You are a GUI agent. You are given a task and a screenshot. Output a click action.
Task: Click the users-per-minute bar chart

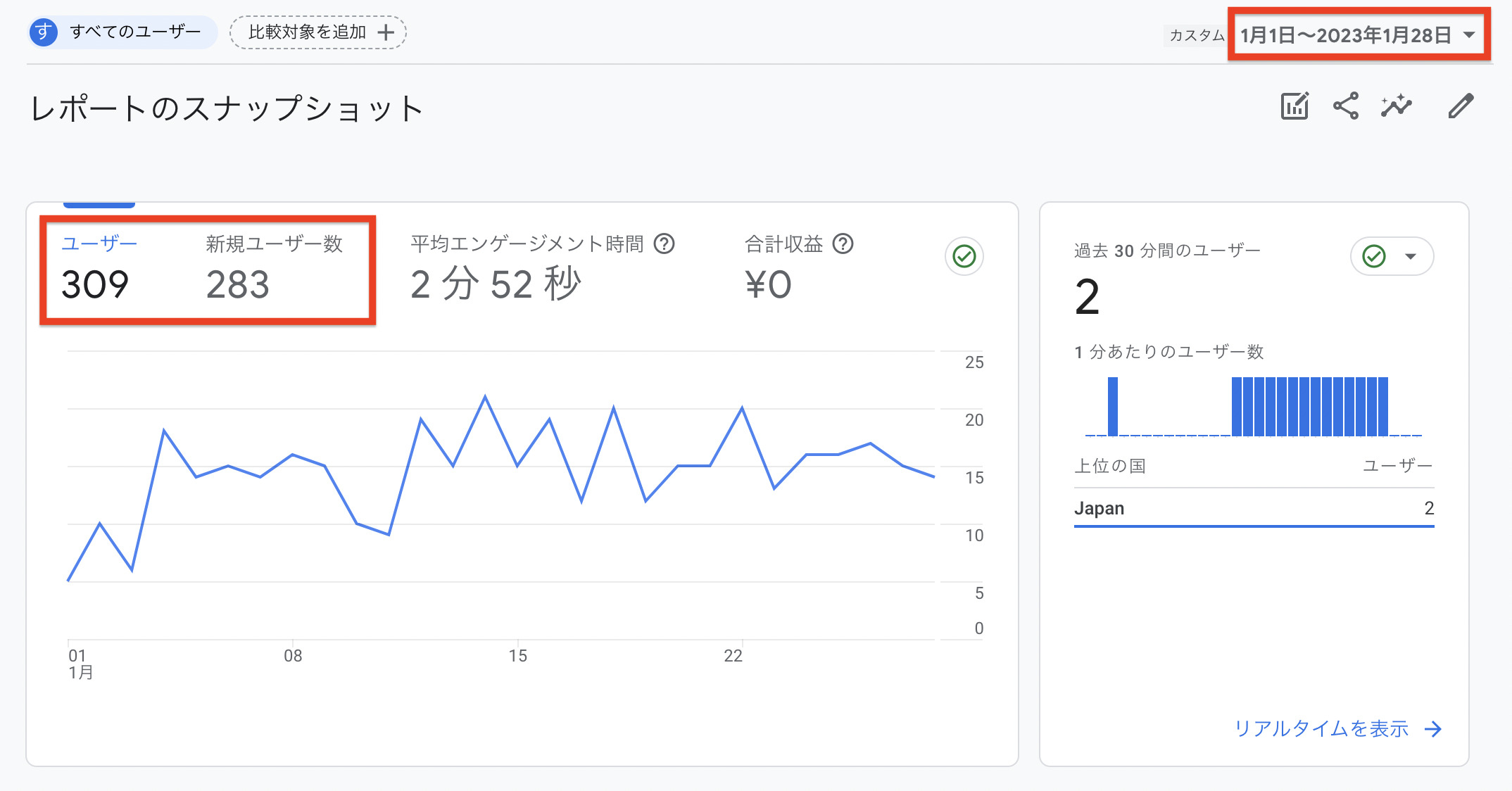click(x=1254, y=407)
